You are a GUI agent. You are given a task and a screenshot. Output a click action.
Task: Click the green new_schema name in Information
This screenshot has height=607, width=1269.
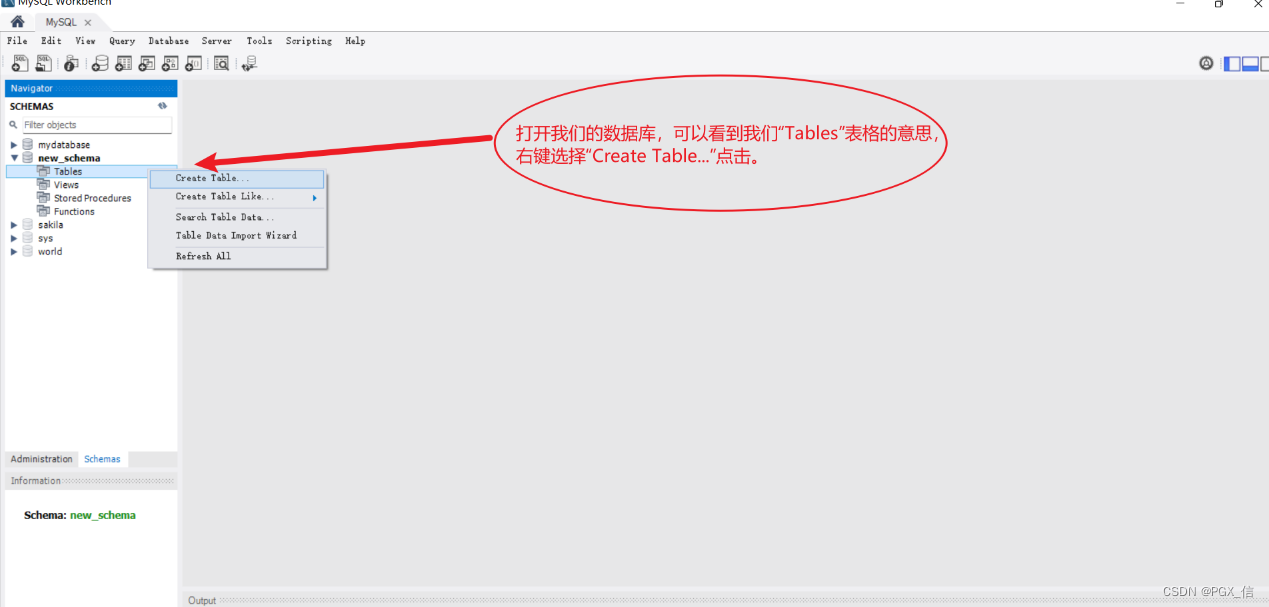click(103, 515)
